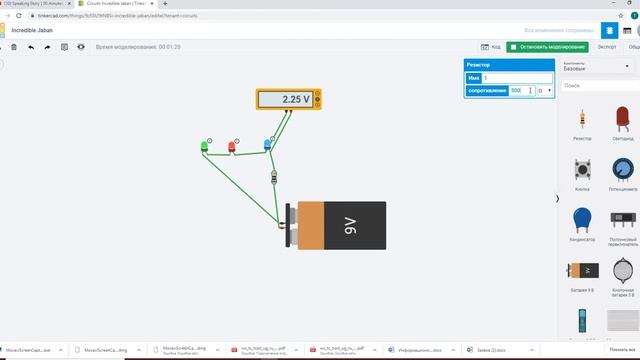Select the 9V battery component in the palette
Viewport: 640px width, 360px height.
point(582,276)
